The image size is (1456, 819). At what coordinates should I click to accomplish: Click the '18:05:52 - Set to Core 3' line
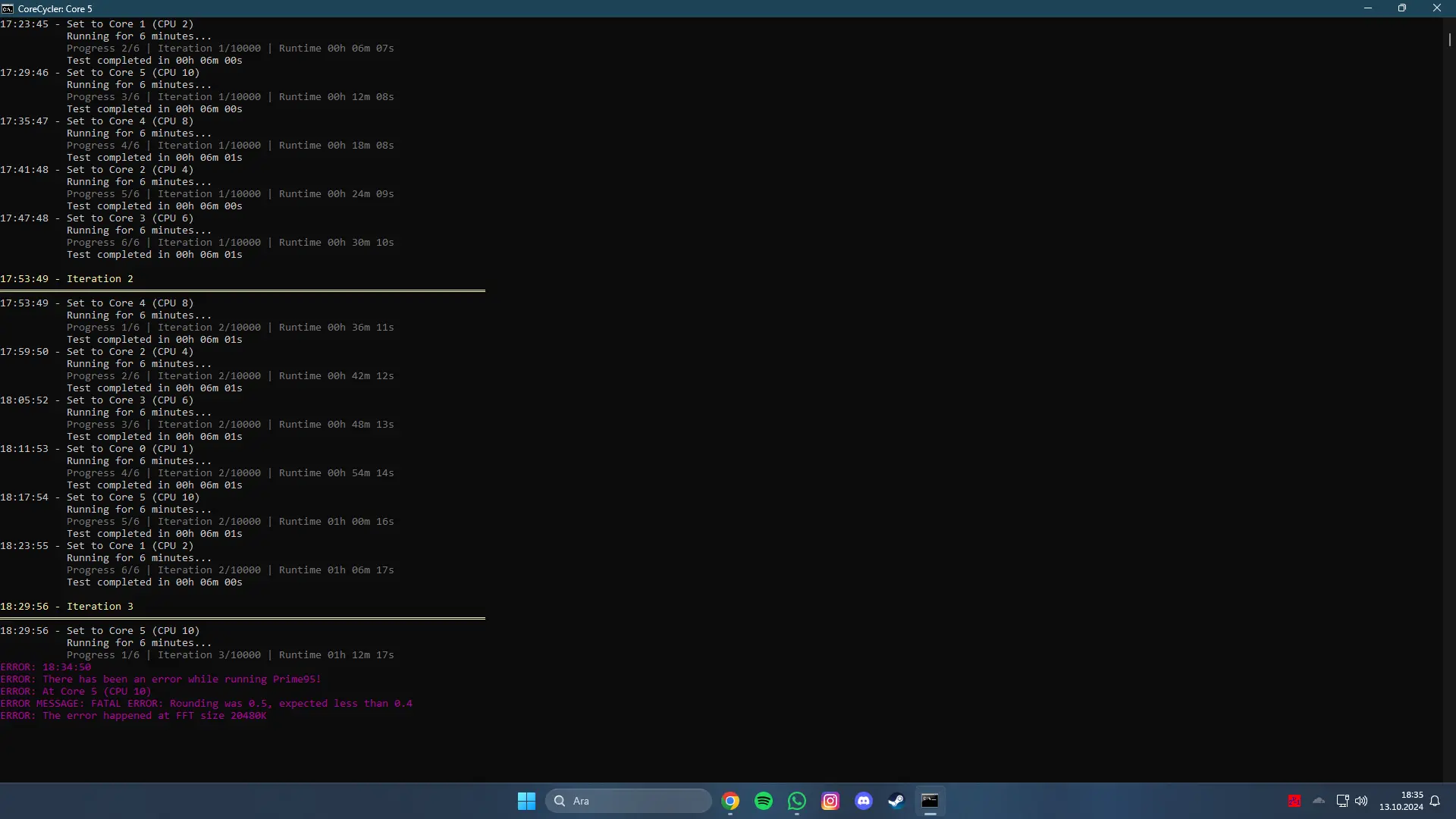97,400
